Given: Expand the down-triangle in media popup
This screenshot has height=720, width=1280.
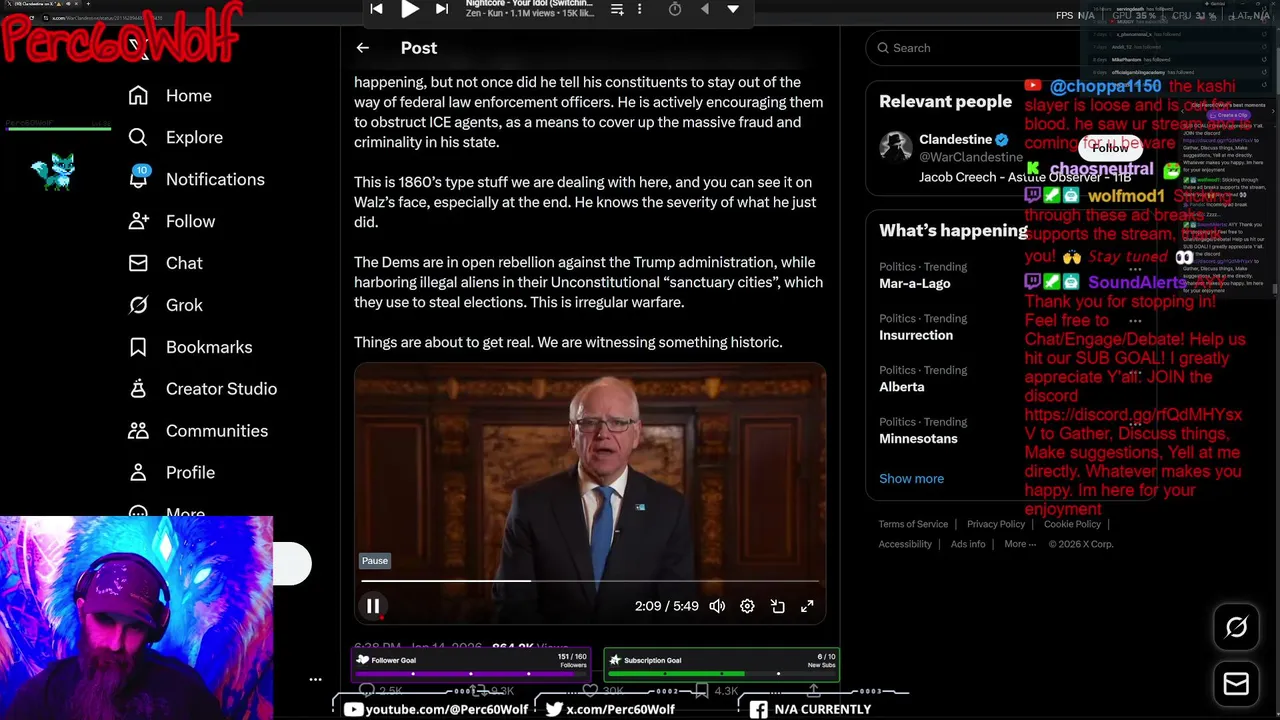Looking at the screenshot, I should pos(733,9).
